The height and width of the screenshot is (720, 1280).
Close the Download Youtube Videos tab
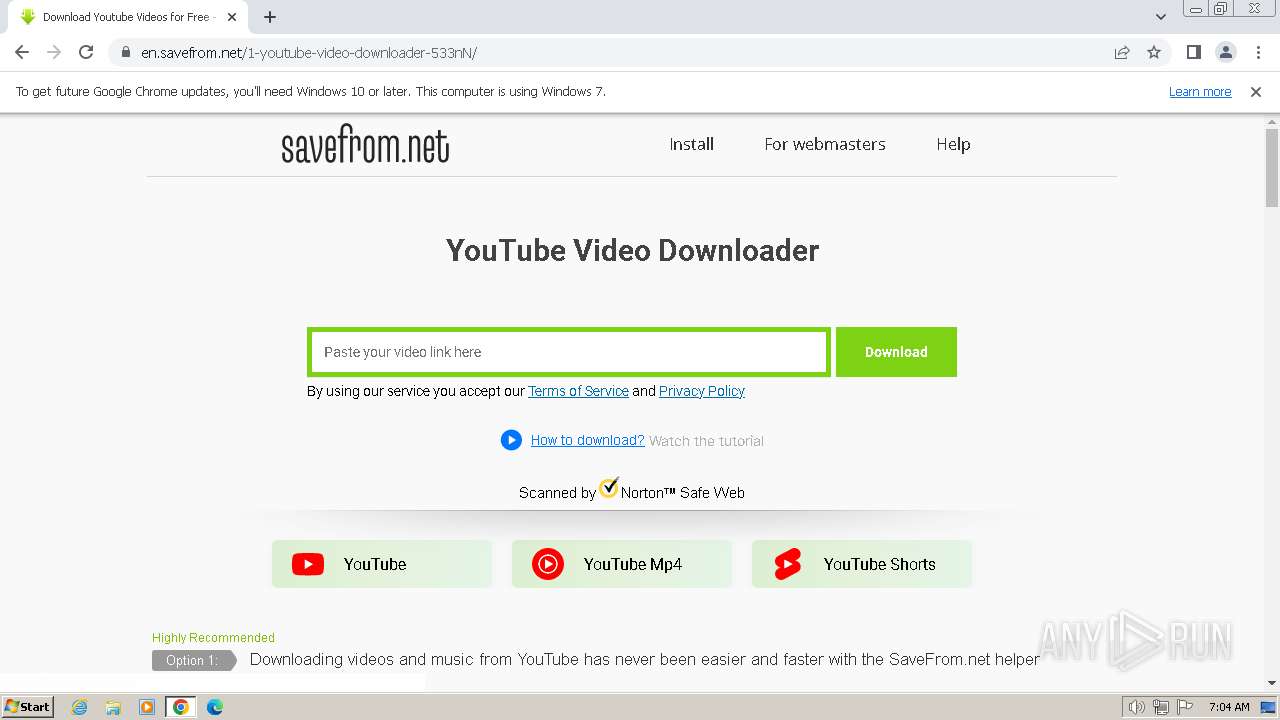point(232,17)
